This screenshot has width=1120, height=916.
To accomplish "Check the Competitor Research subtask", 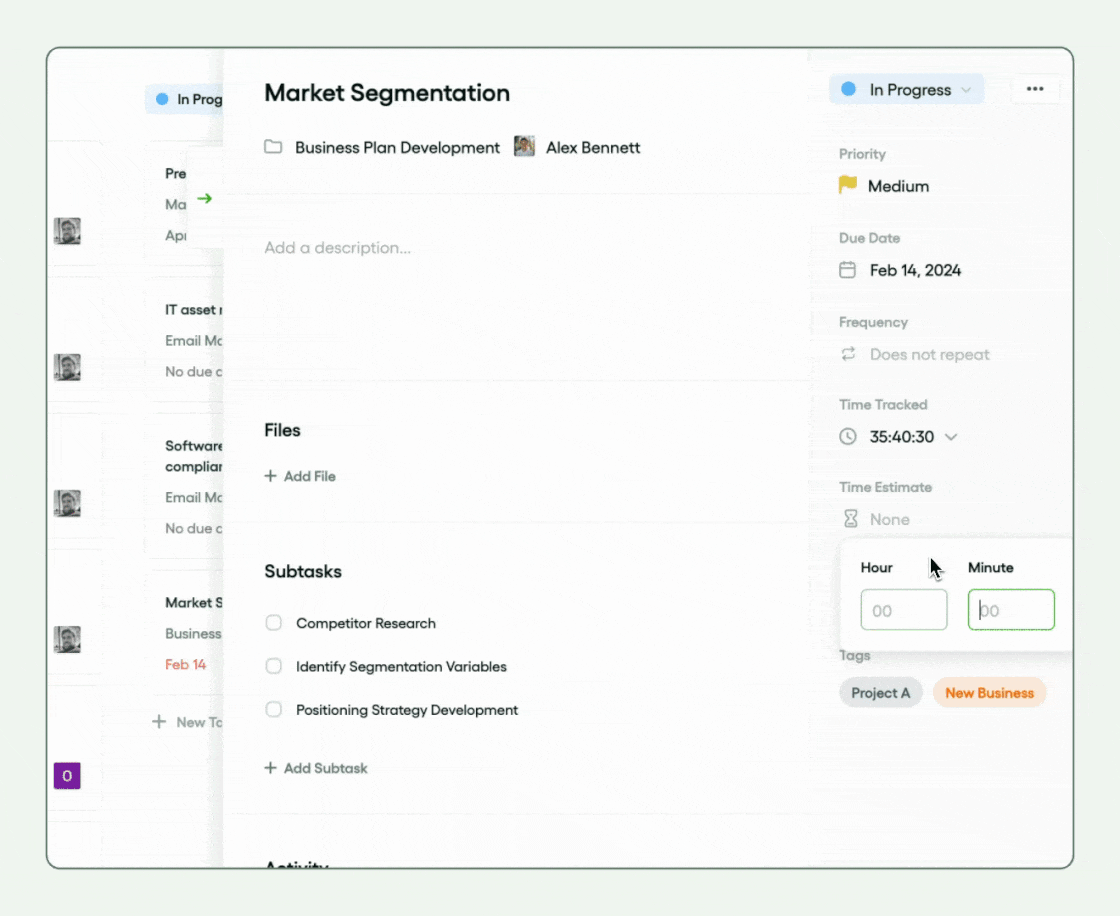I will coord(274,622).
